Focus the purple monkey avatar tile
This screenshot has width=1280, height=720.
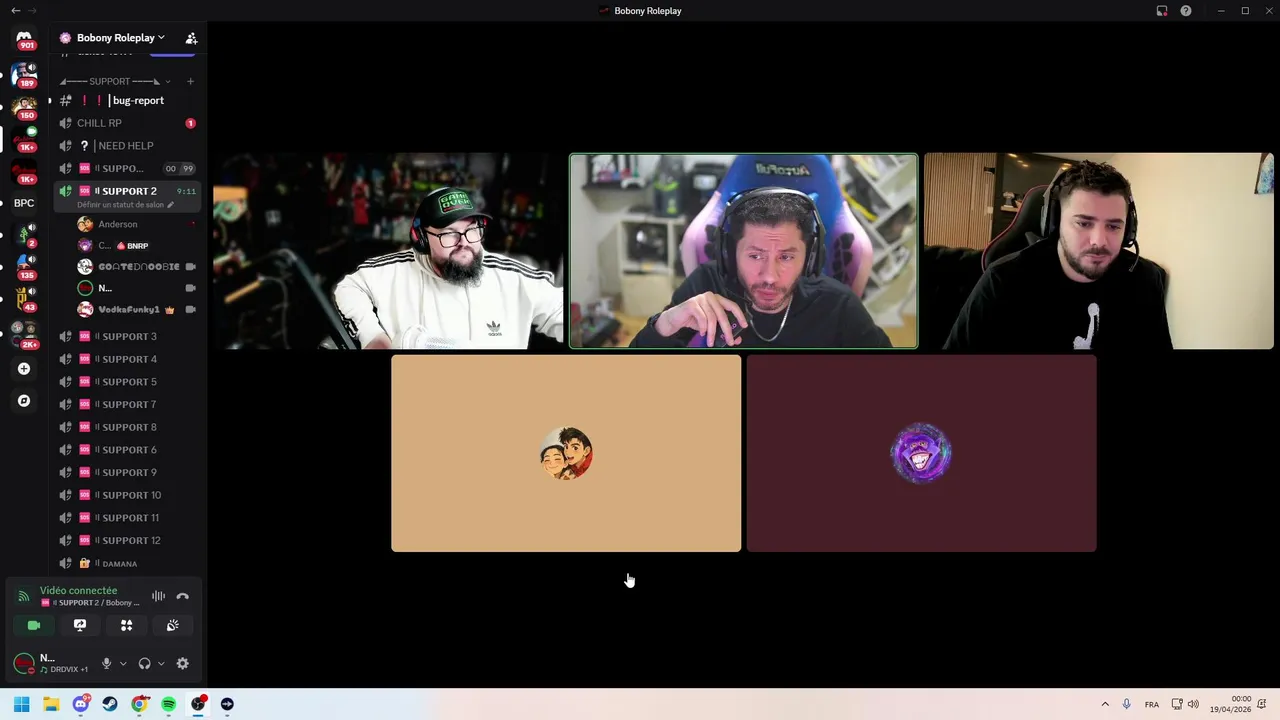point(921,453)
